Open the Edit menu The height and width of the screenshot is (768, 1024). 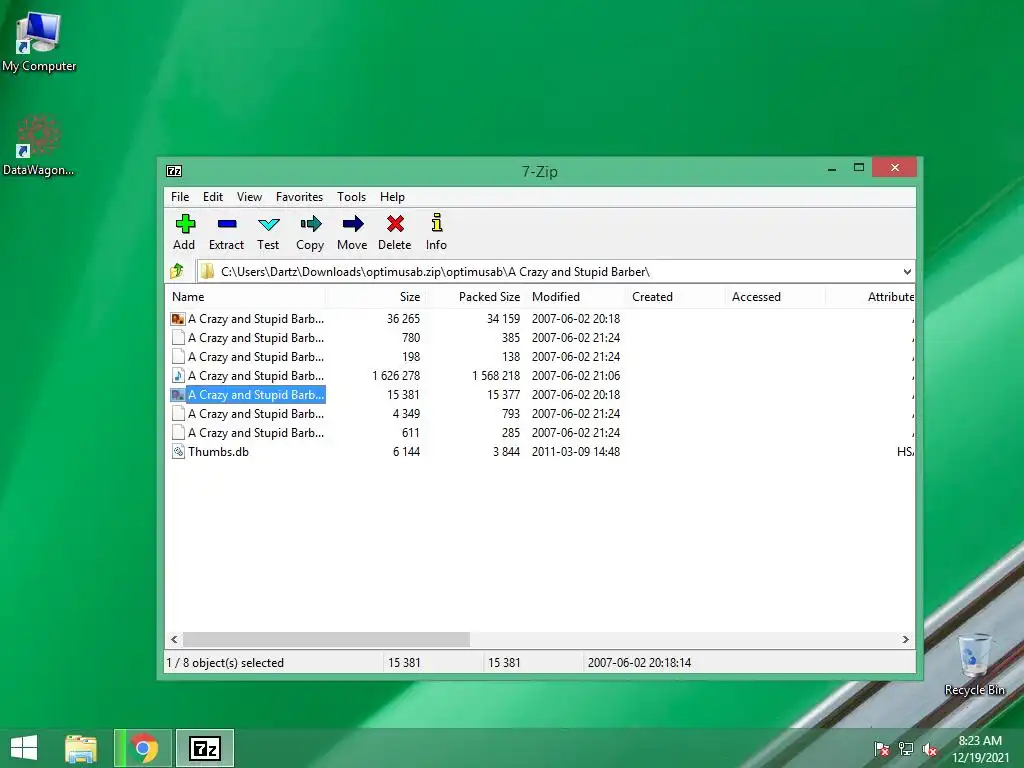213,197
